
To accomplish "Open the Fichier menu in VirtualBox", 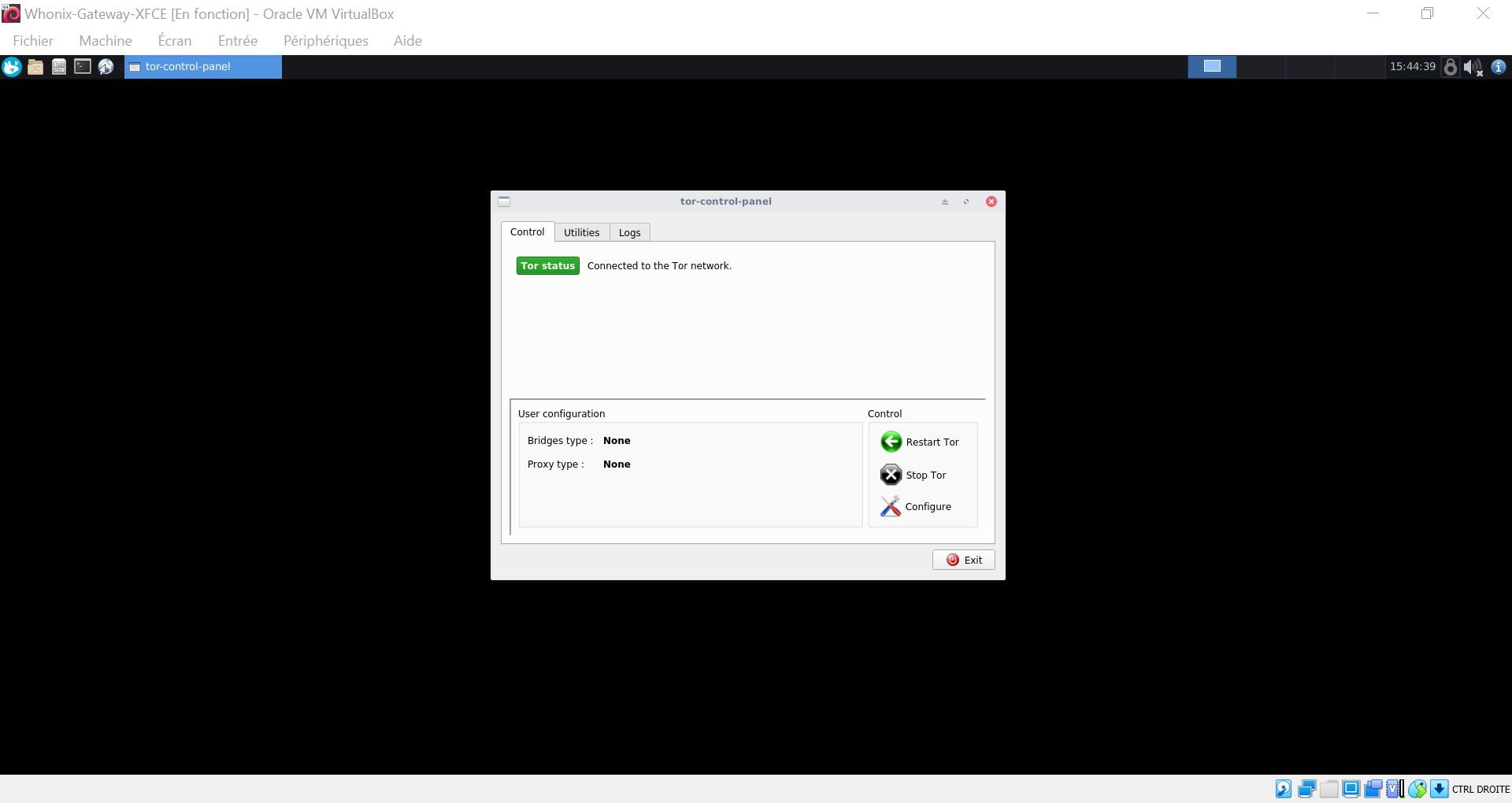I will (33, 41).
